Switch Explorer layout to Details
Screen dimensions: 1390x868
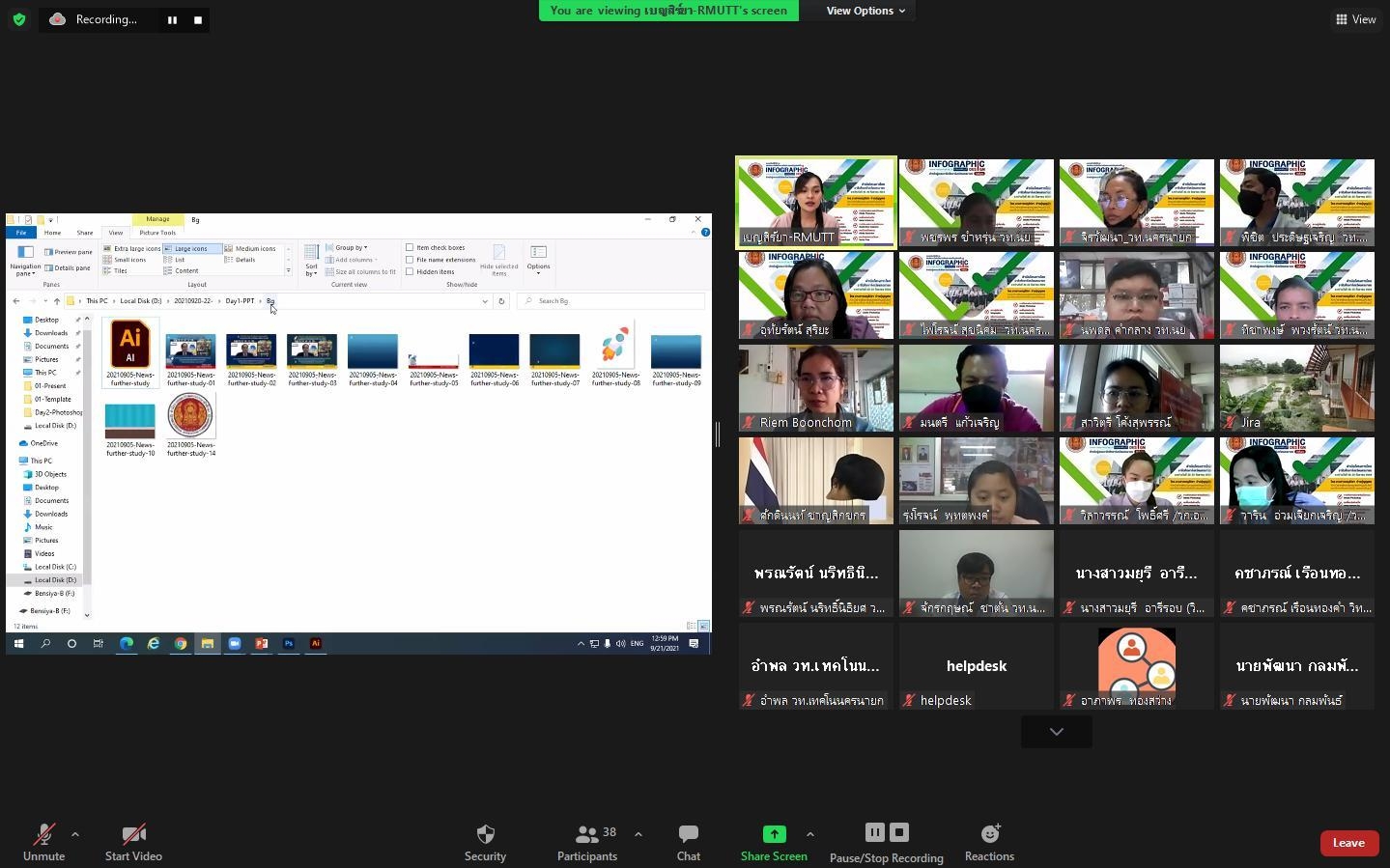pyautogui.click(x=241, y=260)
